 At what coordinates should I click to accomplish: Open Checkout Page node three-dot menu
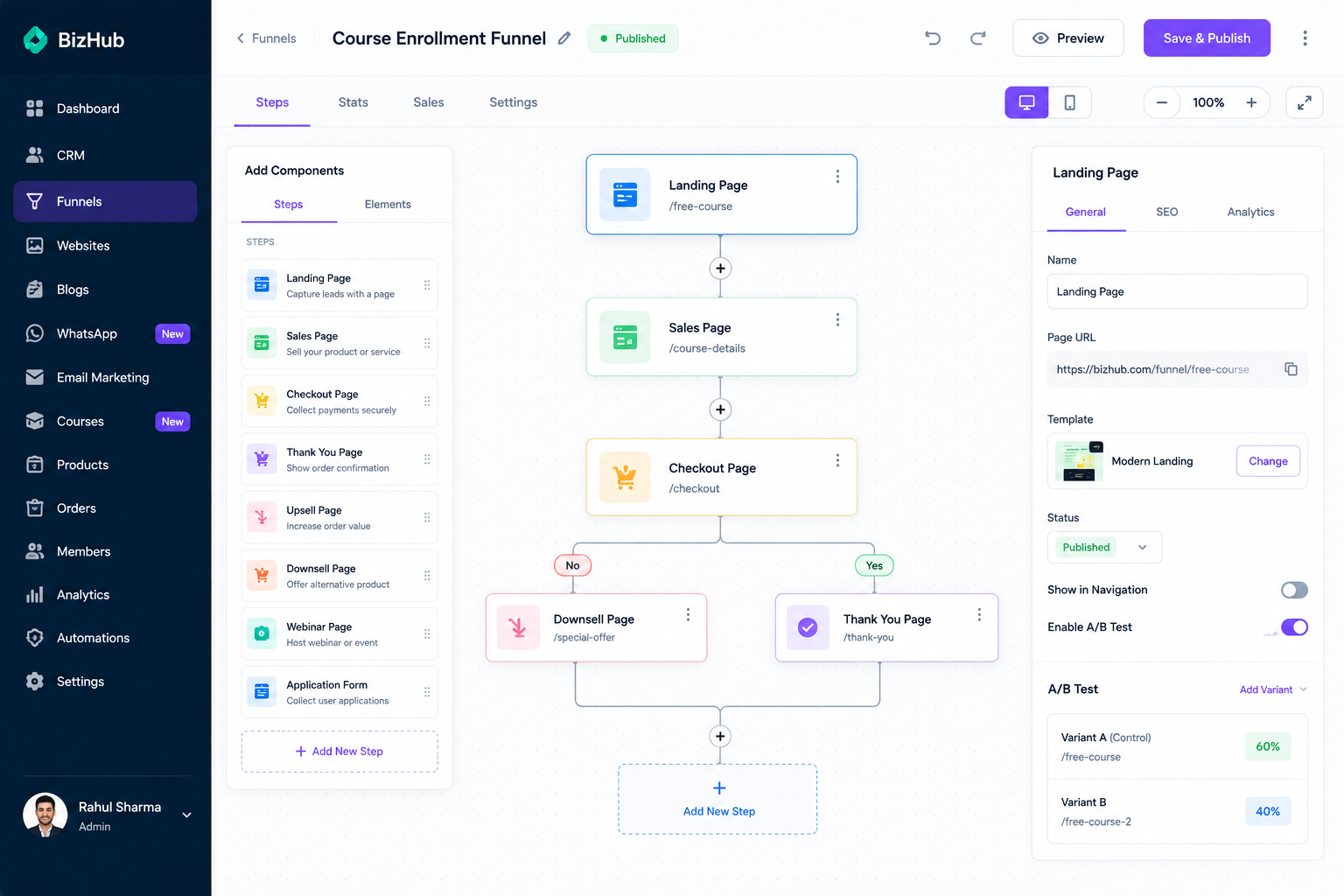coord(837,460)
